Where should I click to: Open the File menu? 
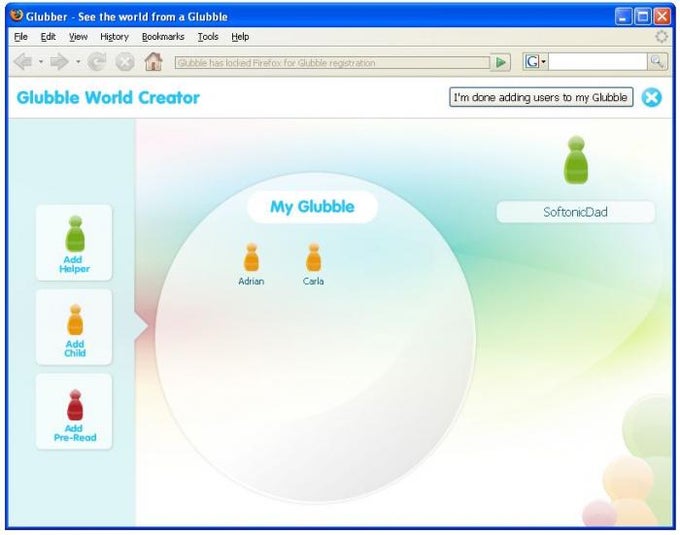(21, 37)
